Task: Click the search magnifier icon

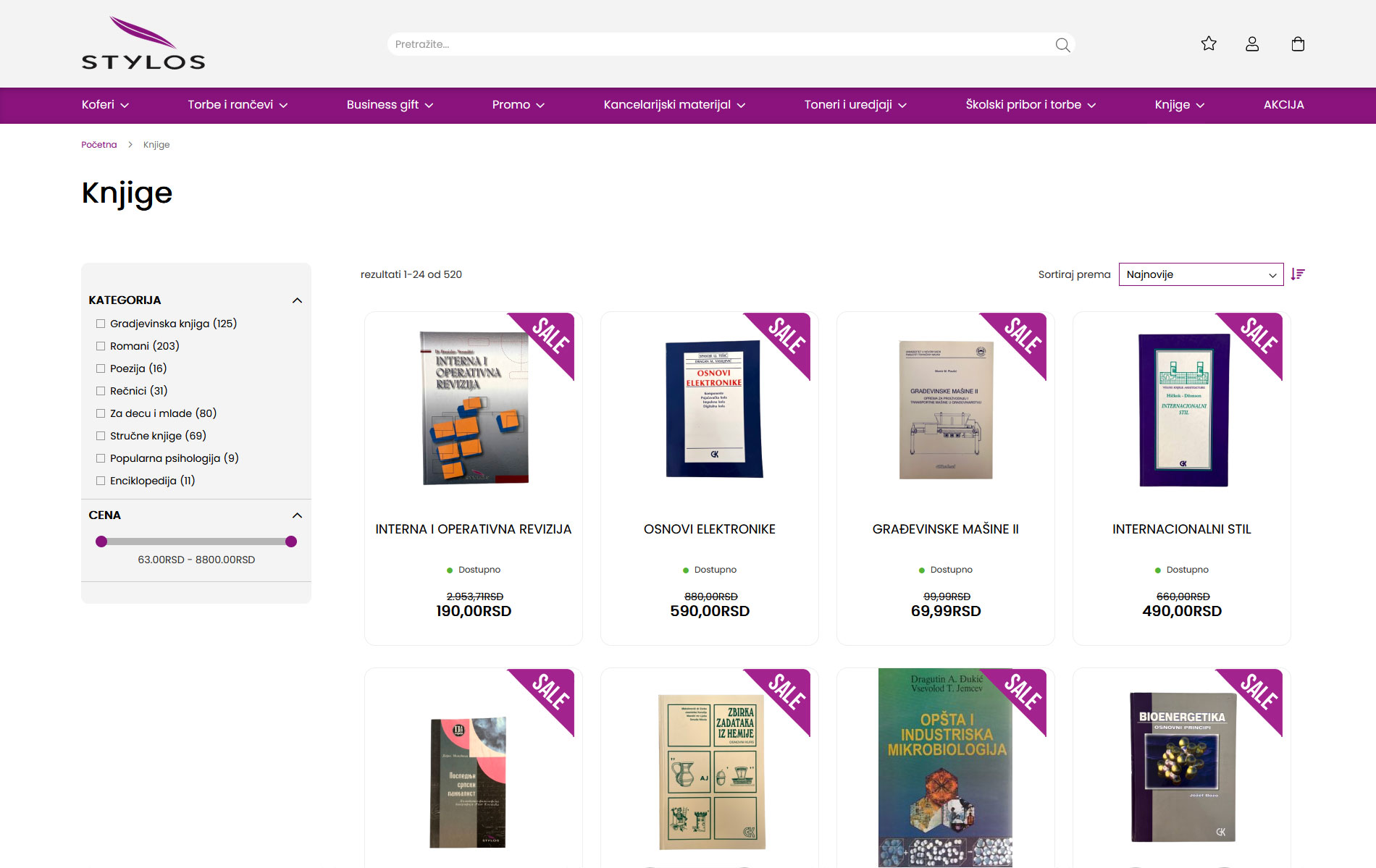Action: tap(1062, 45)
